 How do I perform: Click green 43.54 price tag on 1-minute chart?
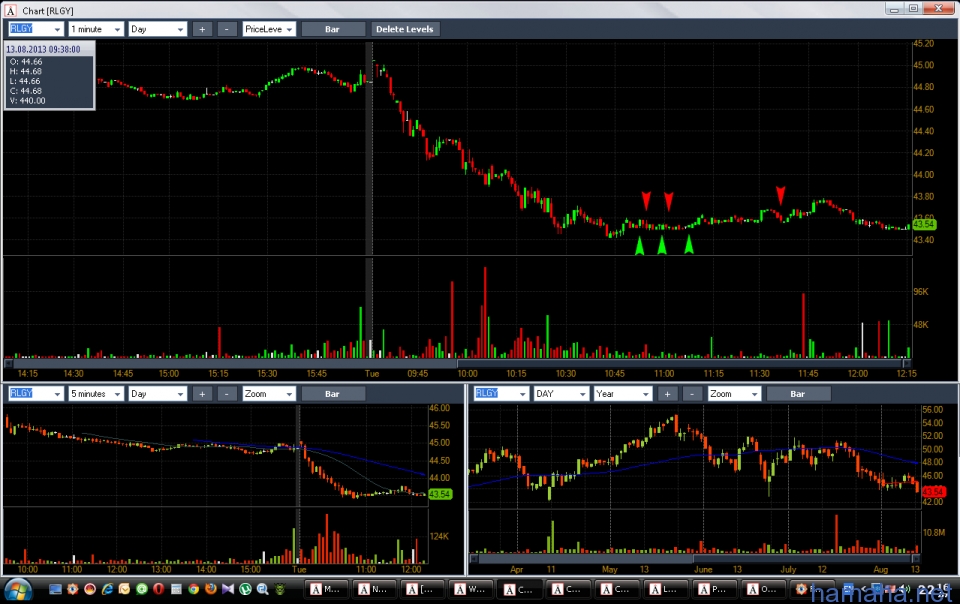point(924,225)
